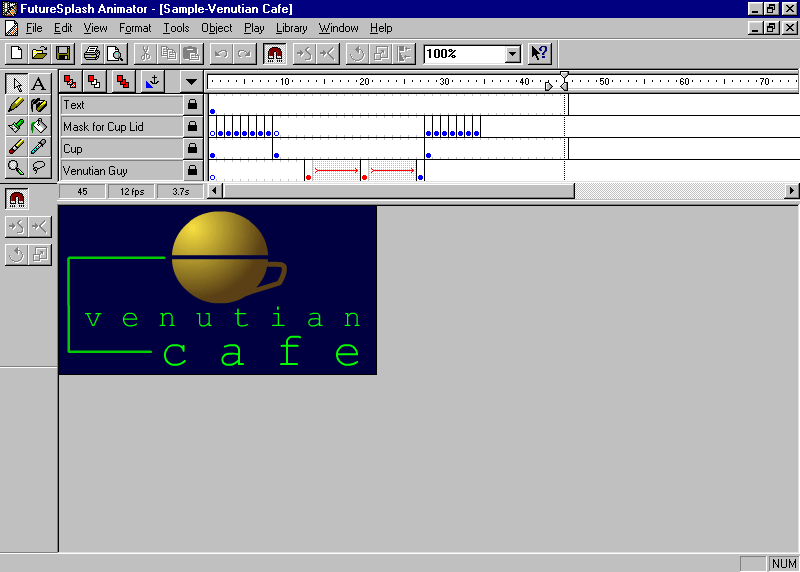Open the Window menu
800x572 pixels.
pyautogui.click(x=338, y=28)
